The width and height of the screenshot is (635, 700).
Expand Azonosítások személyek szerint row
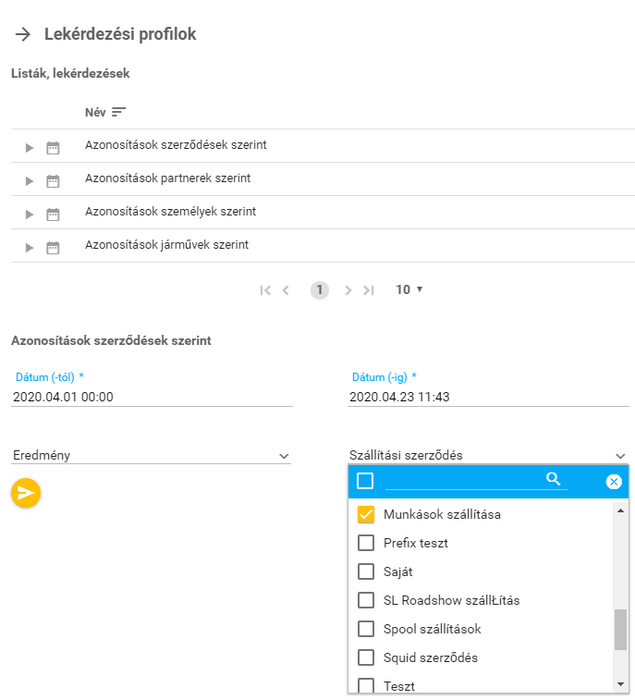click(x=30, y=214)
